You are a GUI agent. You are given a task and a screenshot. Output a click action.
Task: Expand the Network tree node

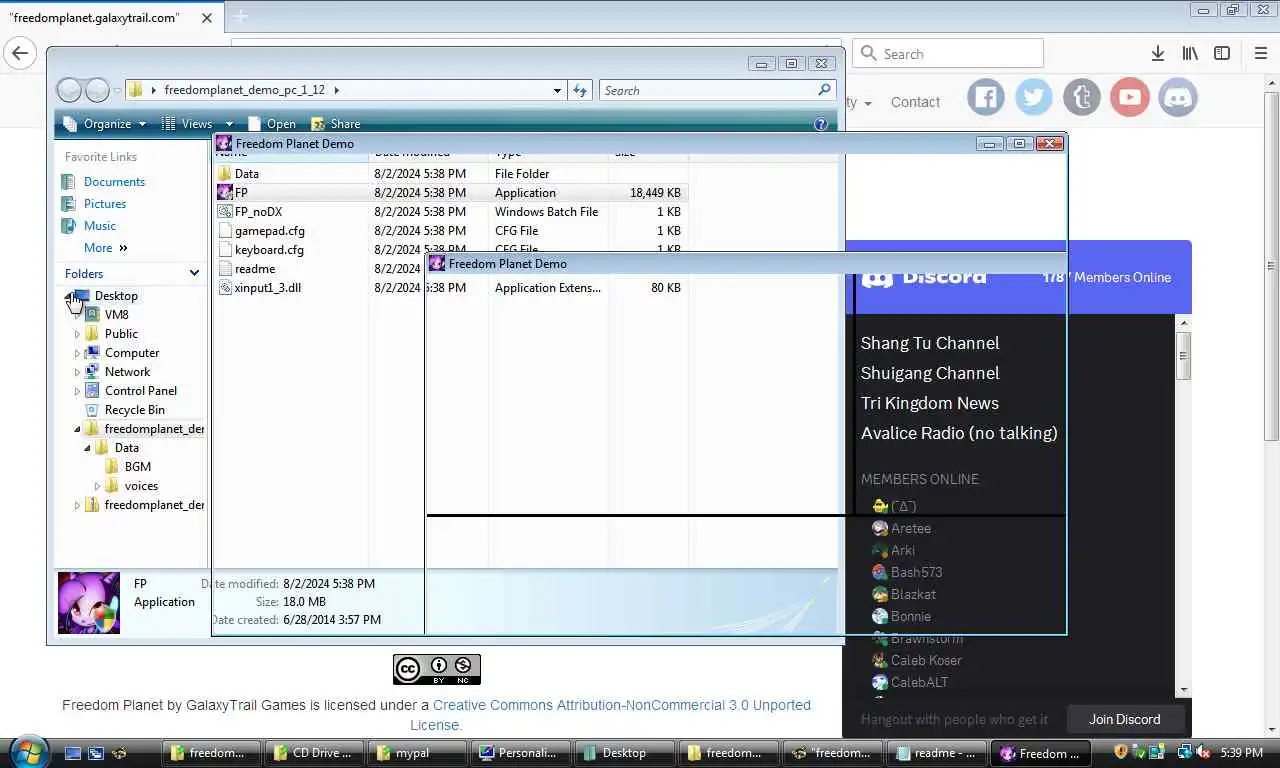click(77, 372)
